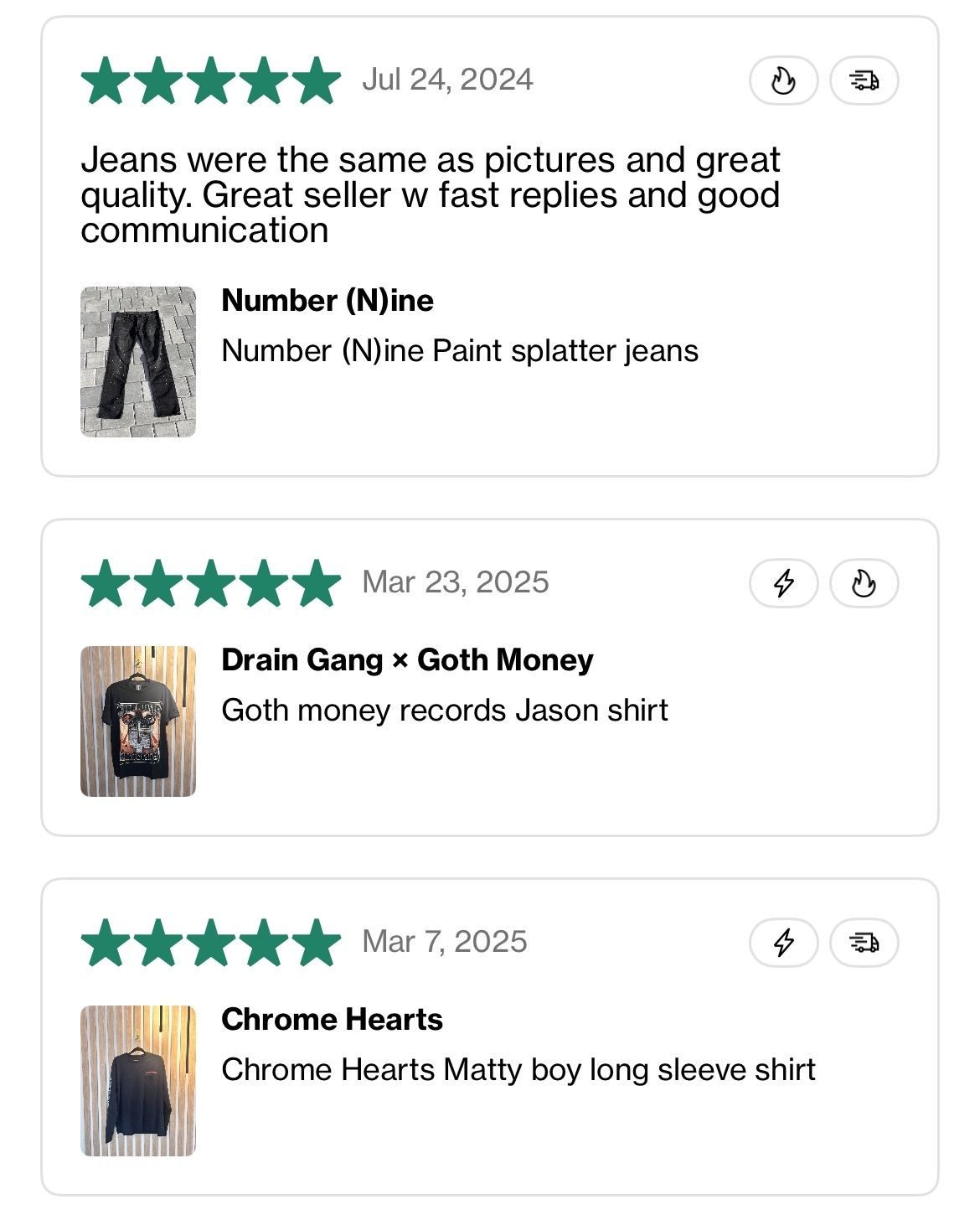980x1215 pixels.
Task: Tap the fast shipping truck badge on the Number (N)ine review
Action: pyautogui.click(x=864, y=80)
